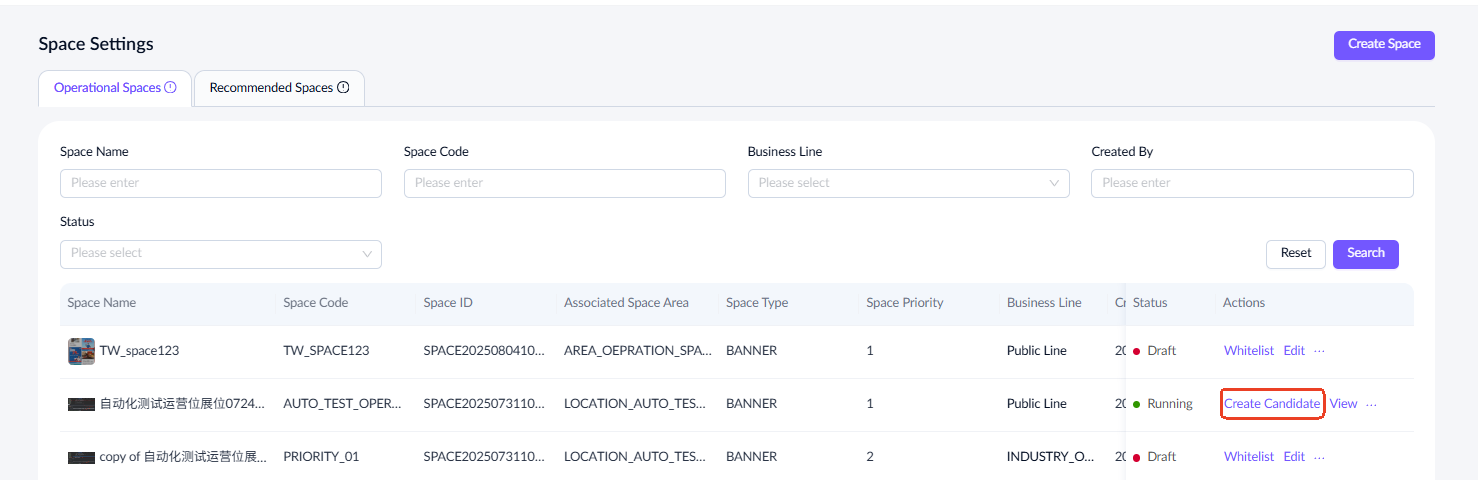Expand the Business Line dropdown
This screenshot has height=480, width=1478.
(908, 183)
